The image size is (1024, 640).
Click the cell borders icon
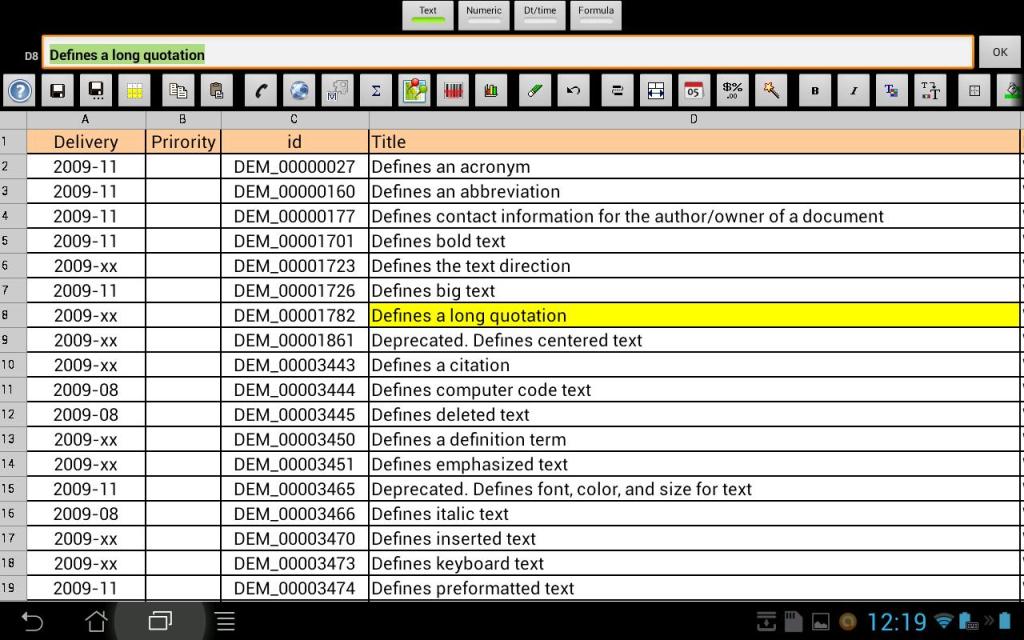(974, 91)
